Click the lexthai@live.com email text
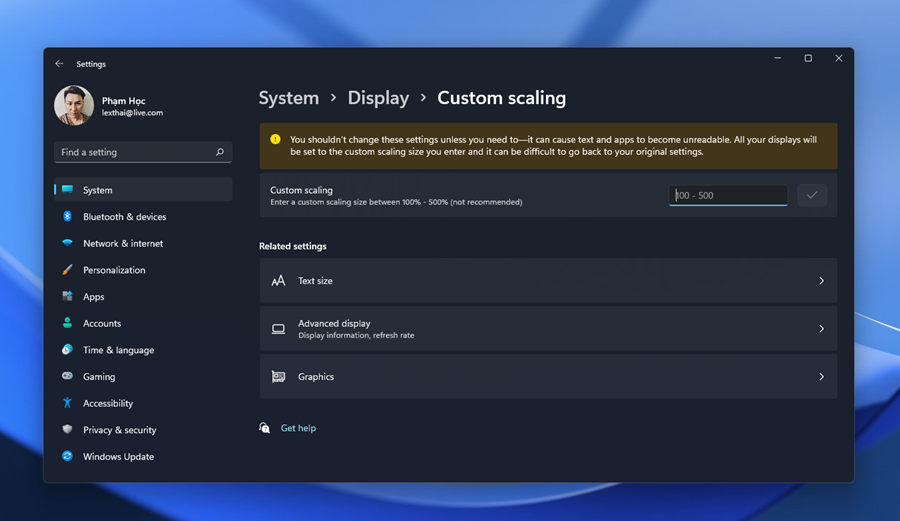Image resolution: width=900 pixels, height=521 pixels. tap(133, 113)
